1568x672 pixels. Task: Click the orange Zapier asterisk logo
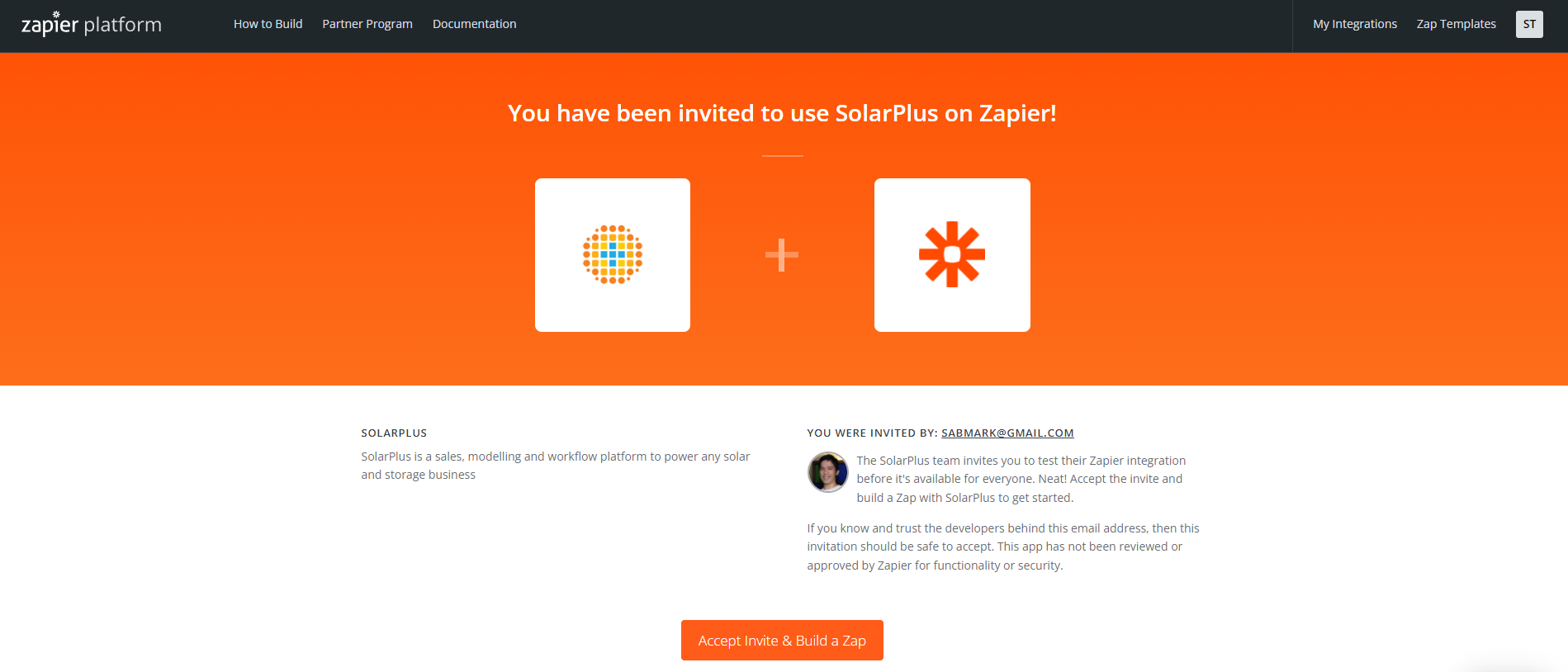tap(952, 254)
